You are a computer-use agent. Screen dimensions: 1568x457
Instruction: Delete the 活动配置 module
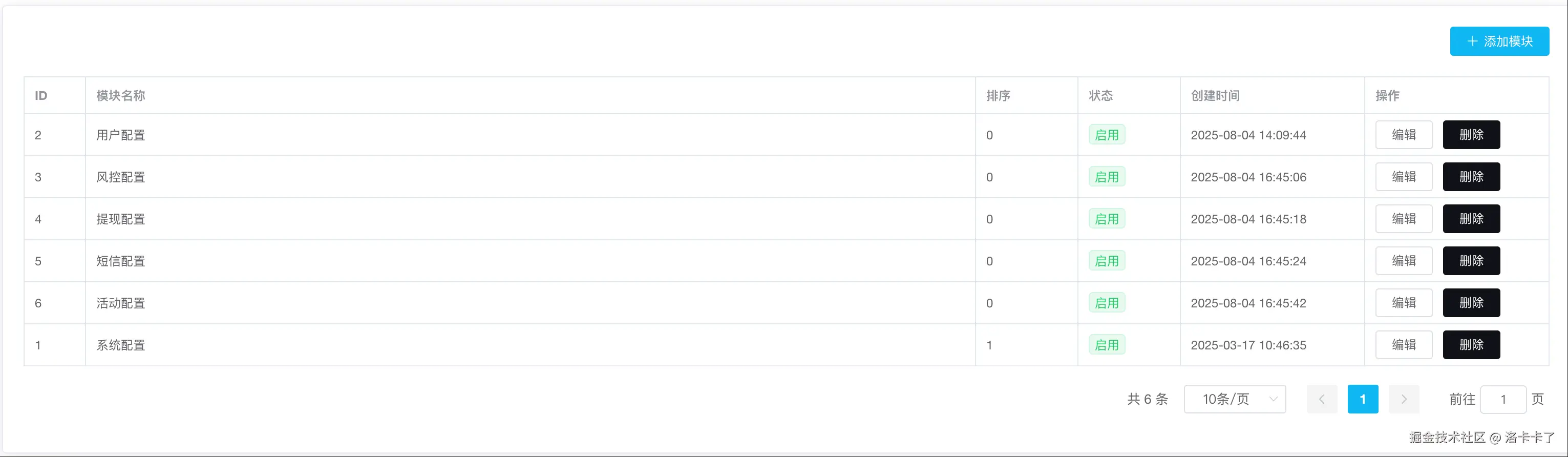pyautogui.click(x=1471, y=303)
